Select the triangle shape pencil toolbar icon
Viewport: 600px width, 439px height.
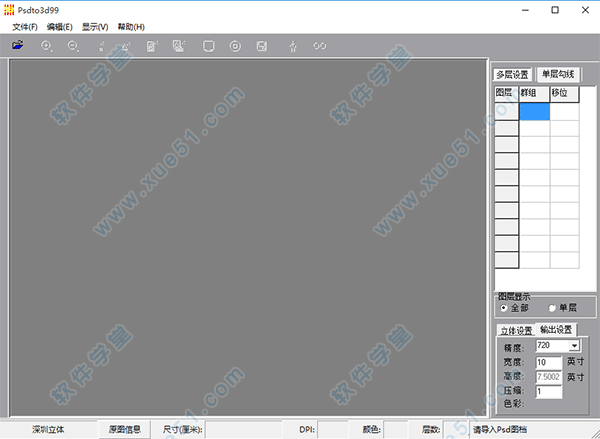coord(125,46)
